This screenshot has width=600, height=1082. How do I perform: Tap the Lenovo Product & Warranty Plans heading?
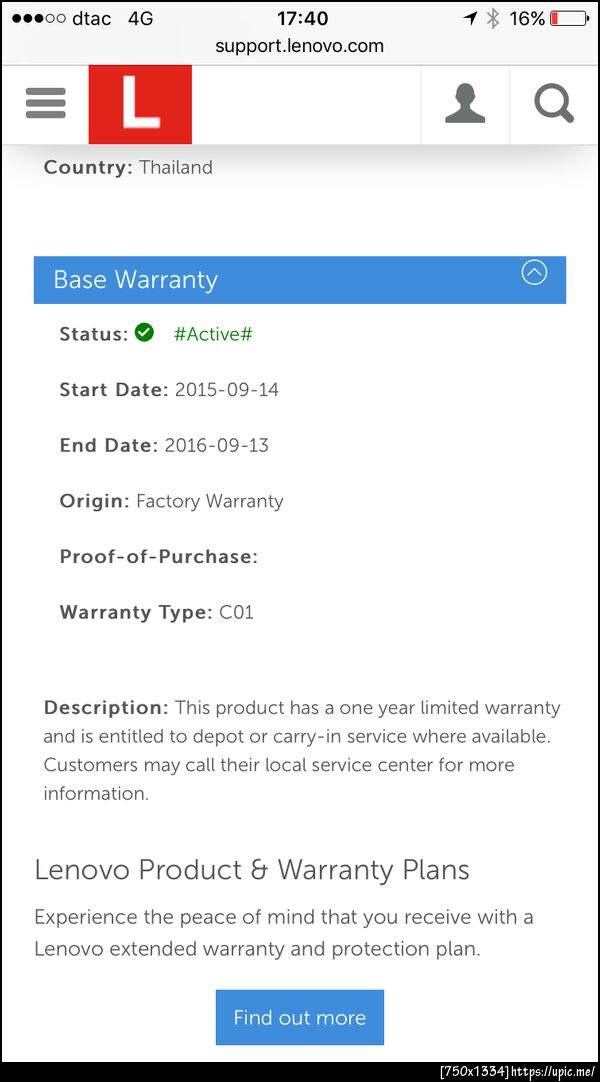point(252,869)
